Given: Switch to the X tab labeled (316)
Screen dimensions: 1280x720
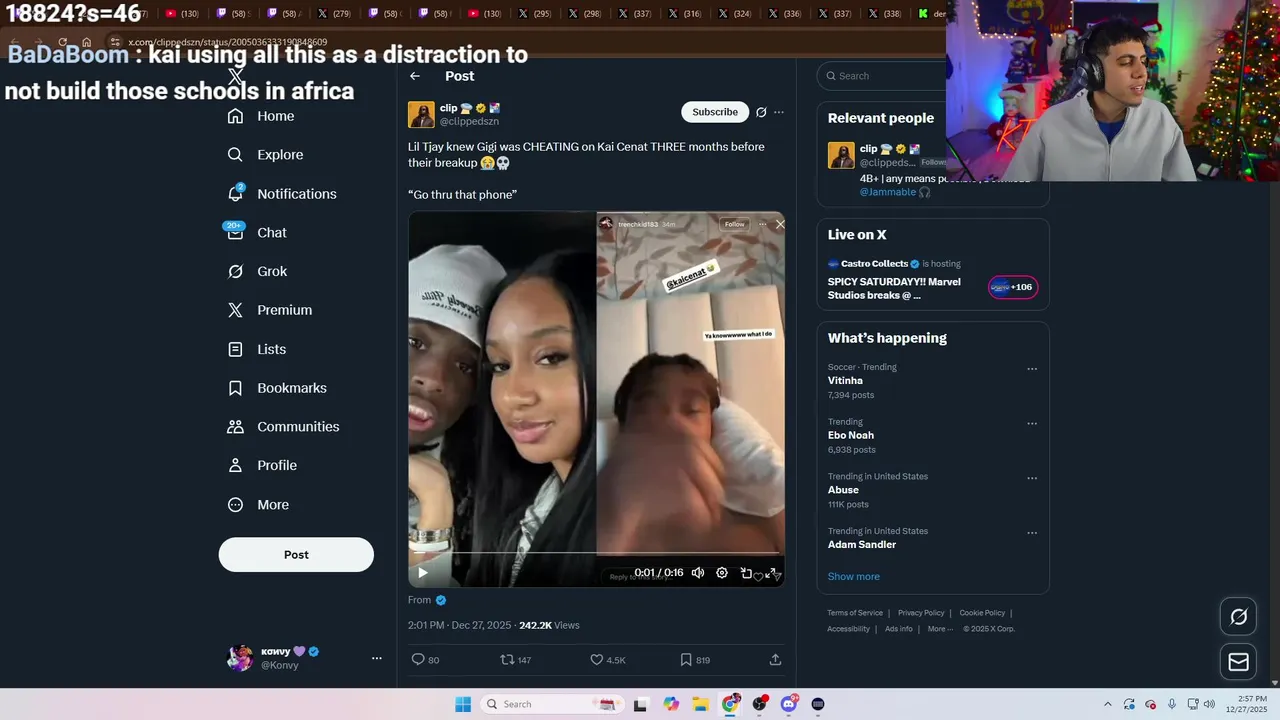Looking at the screenshot, I should tap(684, 14).
